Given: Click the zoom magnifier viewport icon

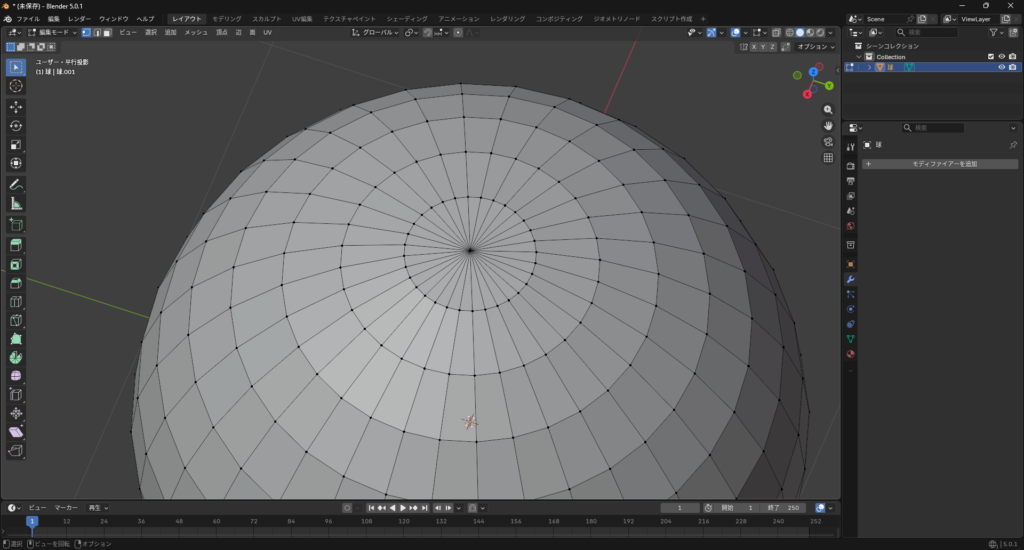Looking at the screenshot, I should 828,109.
